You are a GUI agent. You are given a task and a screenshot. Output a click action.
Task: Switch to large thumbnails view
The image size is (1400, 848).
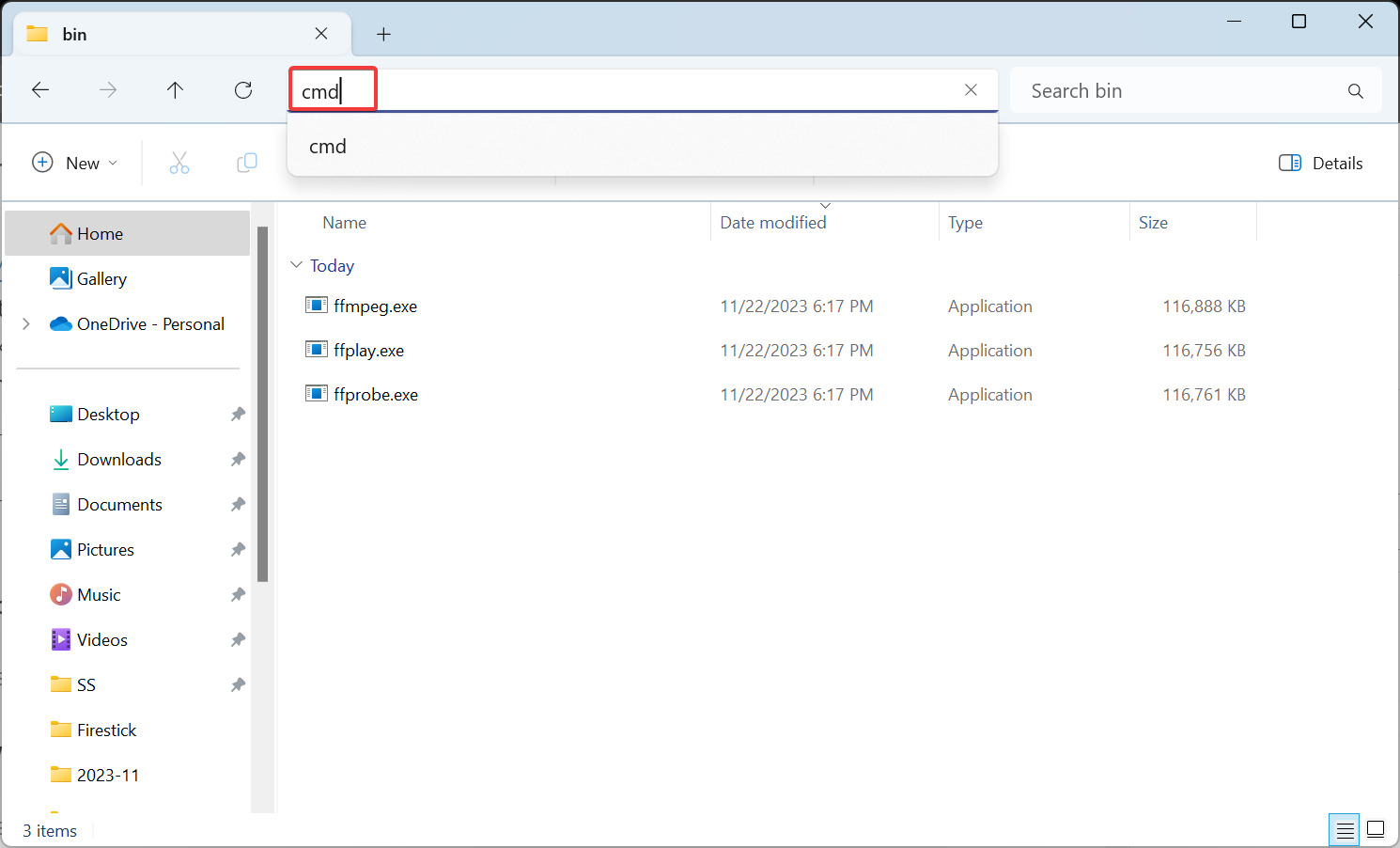coord(1376,830)
